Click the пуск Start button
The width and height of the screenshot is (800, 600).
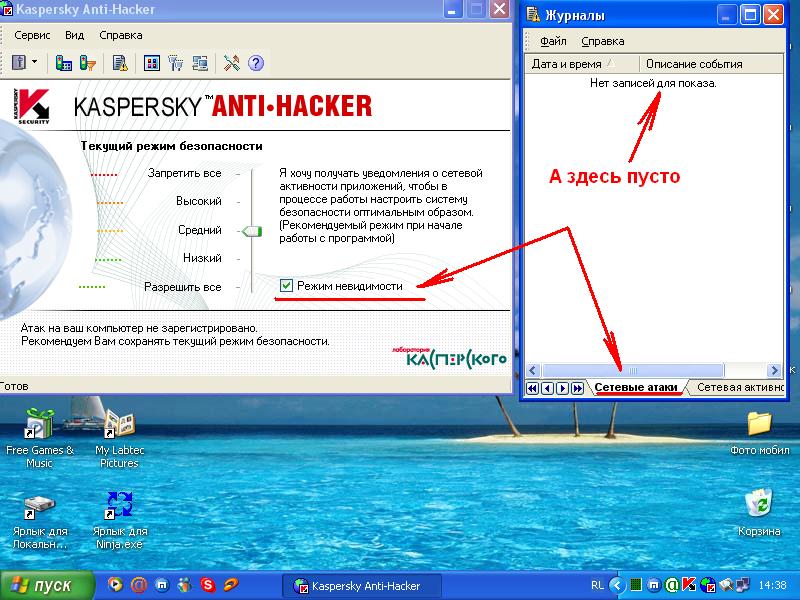(42, 585)
